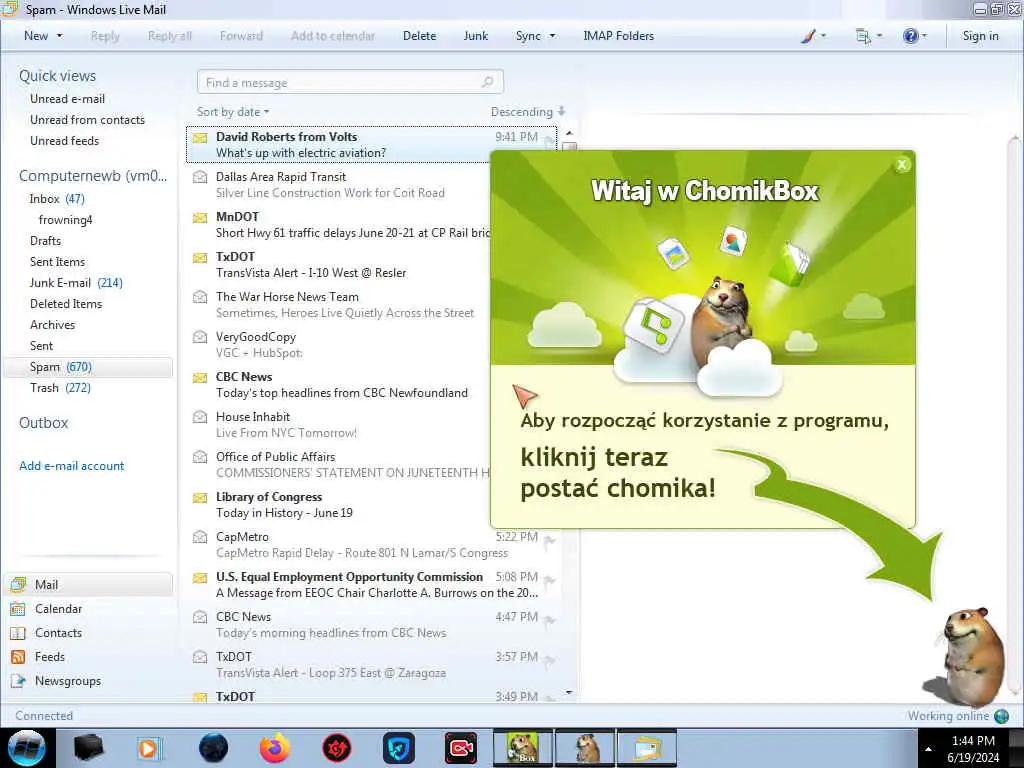The image size is (1024, 768).
Task: Click the Sign in button
Action: coord(980,36)
